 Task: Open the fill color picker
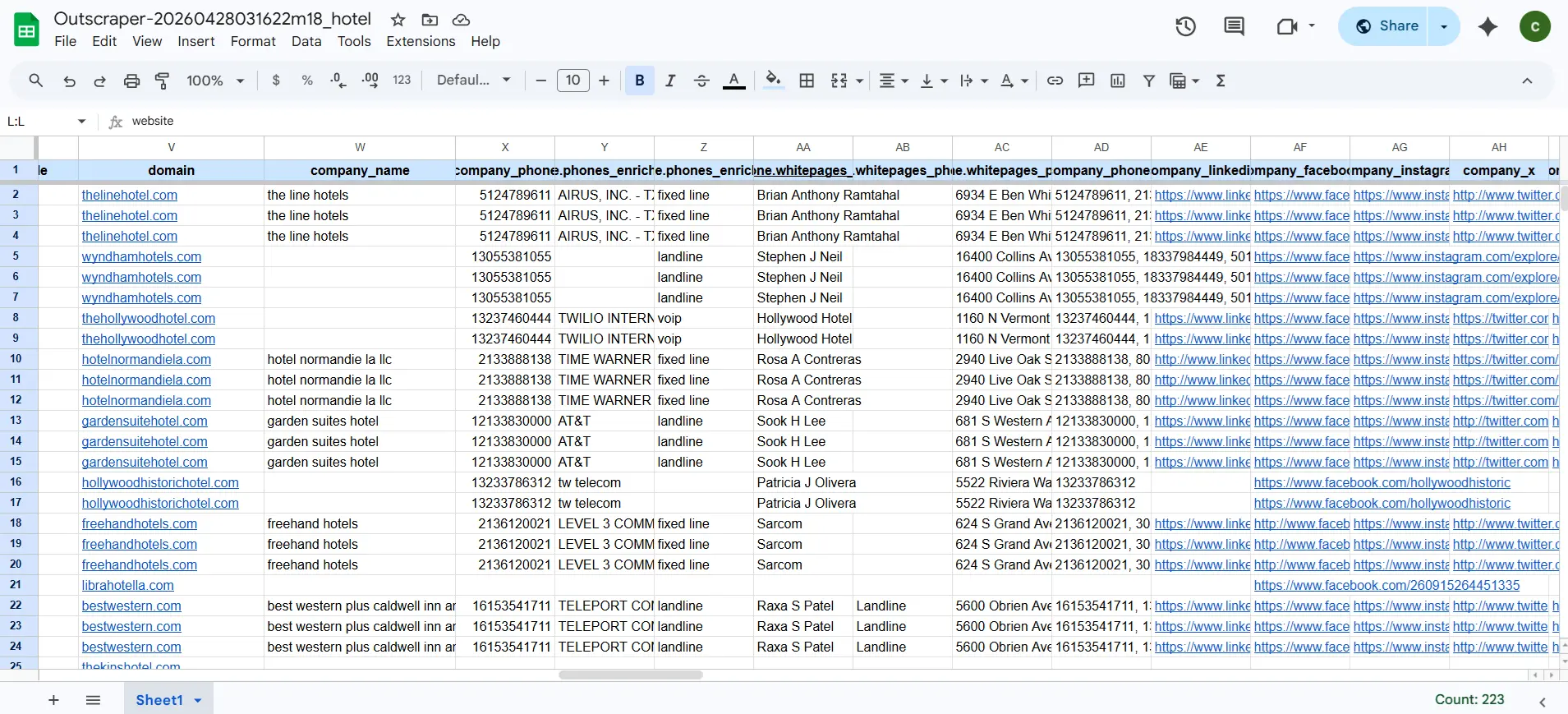pos(773,81)
